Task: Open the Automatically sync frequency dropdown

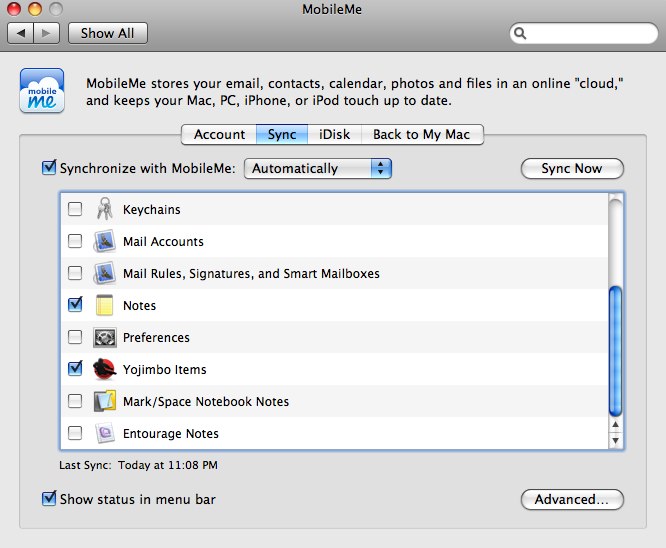Action: (x=318, y=169)
